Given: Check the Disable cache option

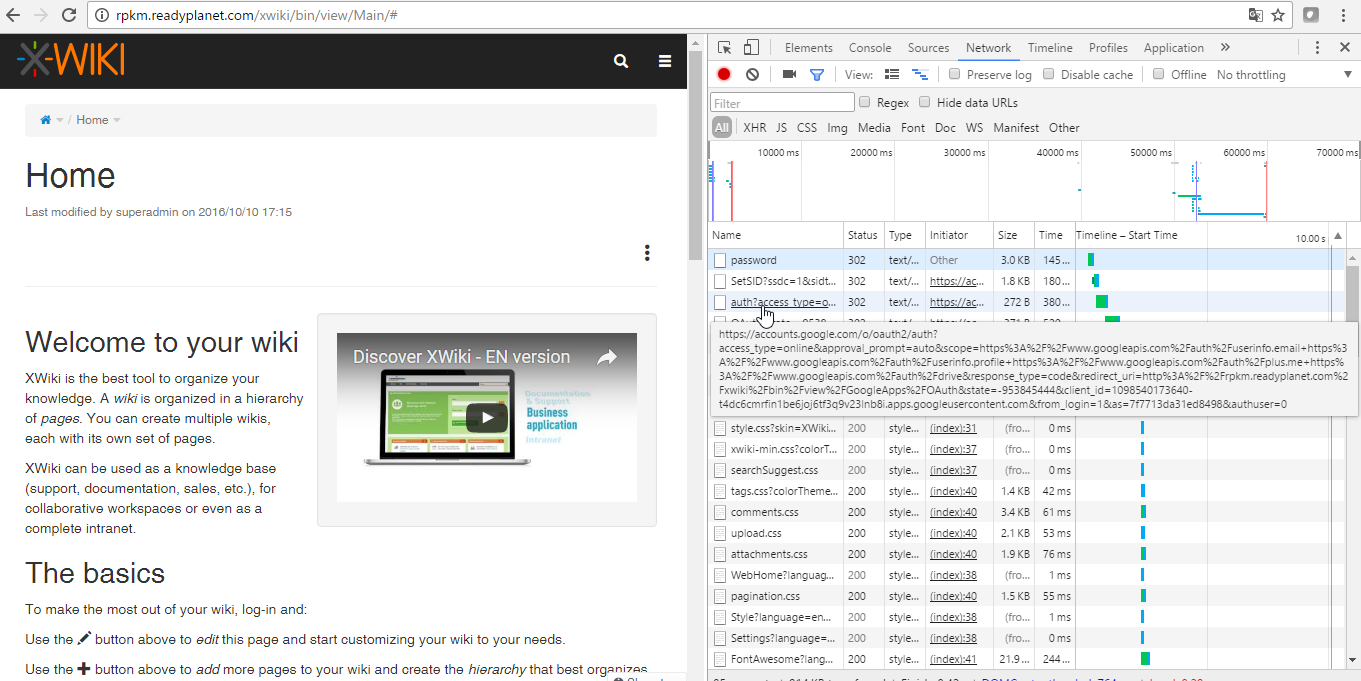Looking at the screenshot, I should coord(1049,74).
